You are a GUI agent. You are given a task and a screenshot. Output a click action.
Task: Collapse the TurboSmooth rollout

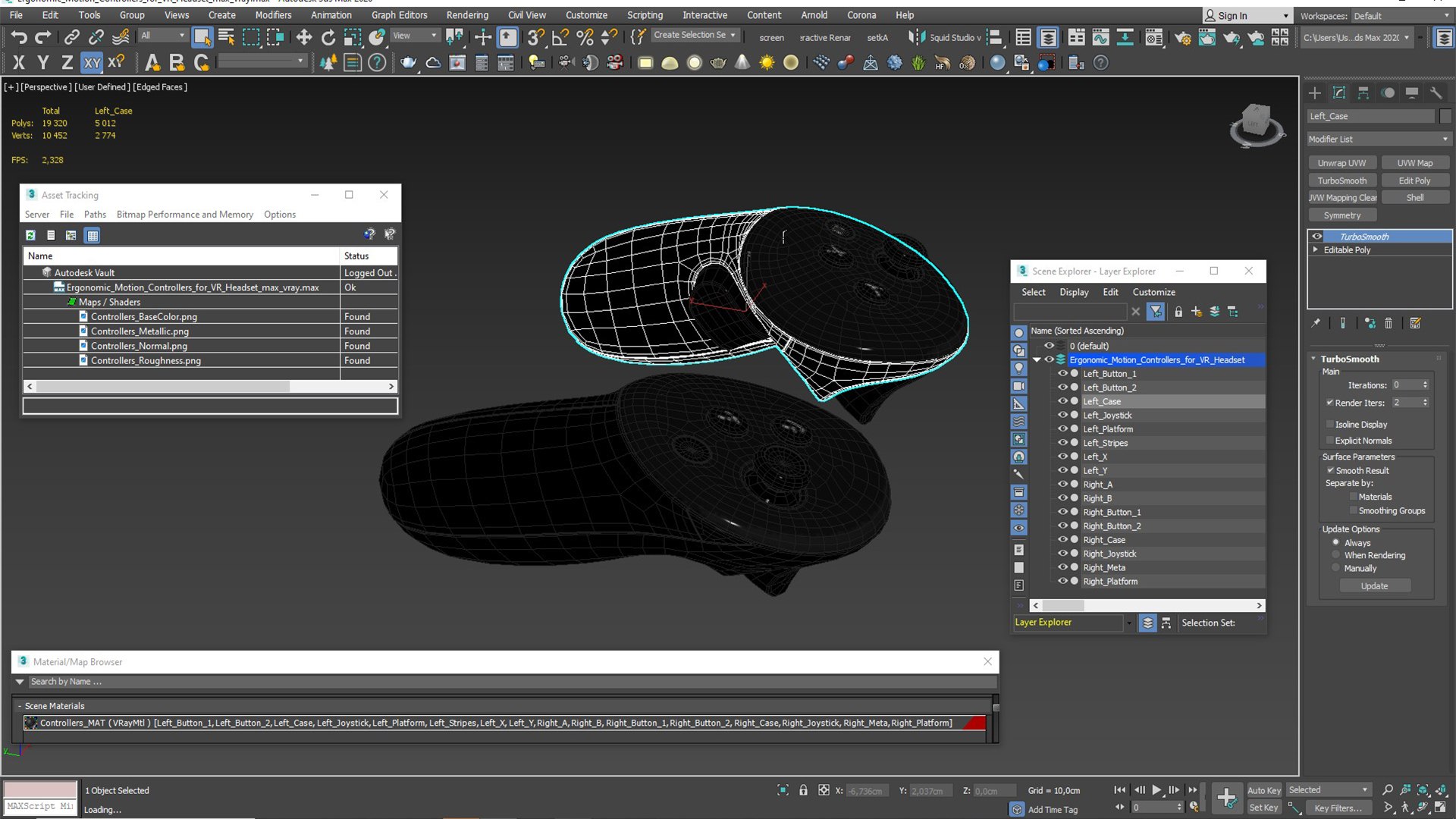pos(1314,359)
